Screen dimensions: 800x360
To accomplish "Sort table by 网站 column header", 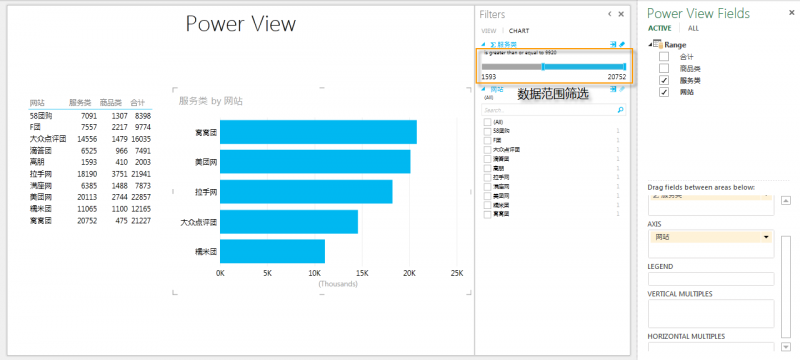I will 37,102.
